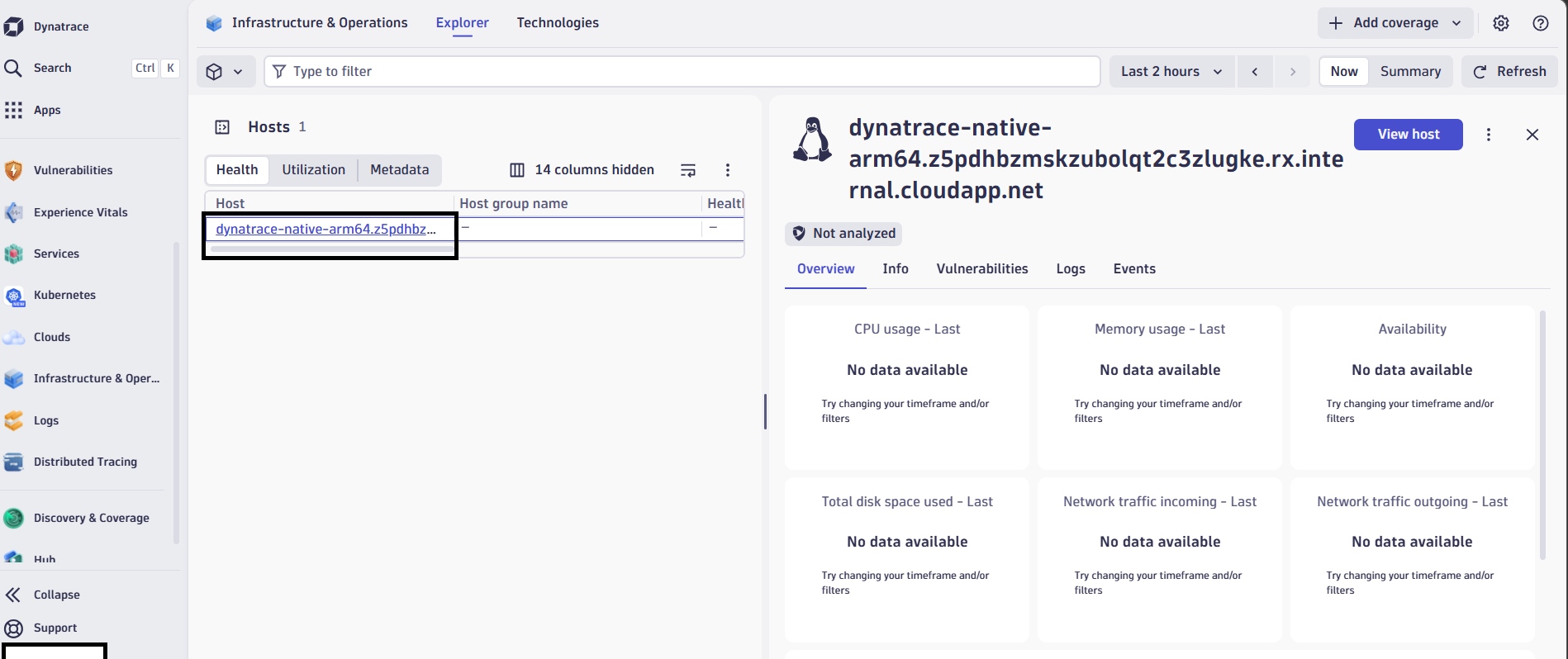Click the Not analyzed status badge
1568x659 pixels.
843,234
